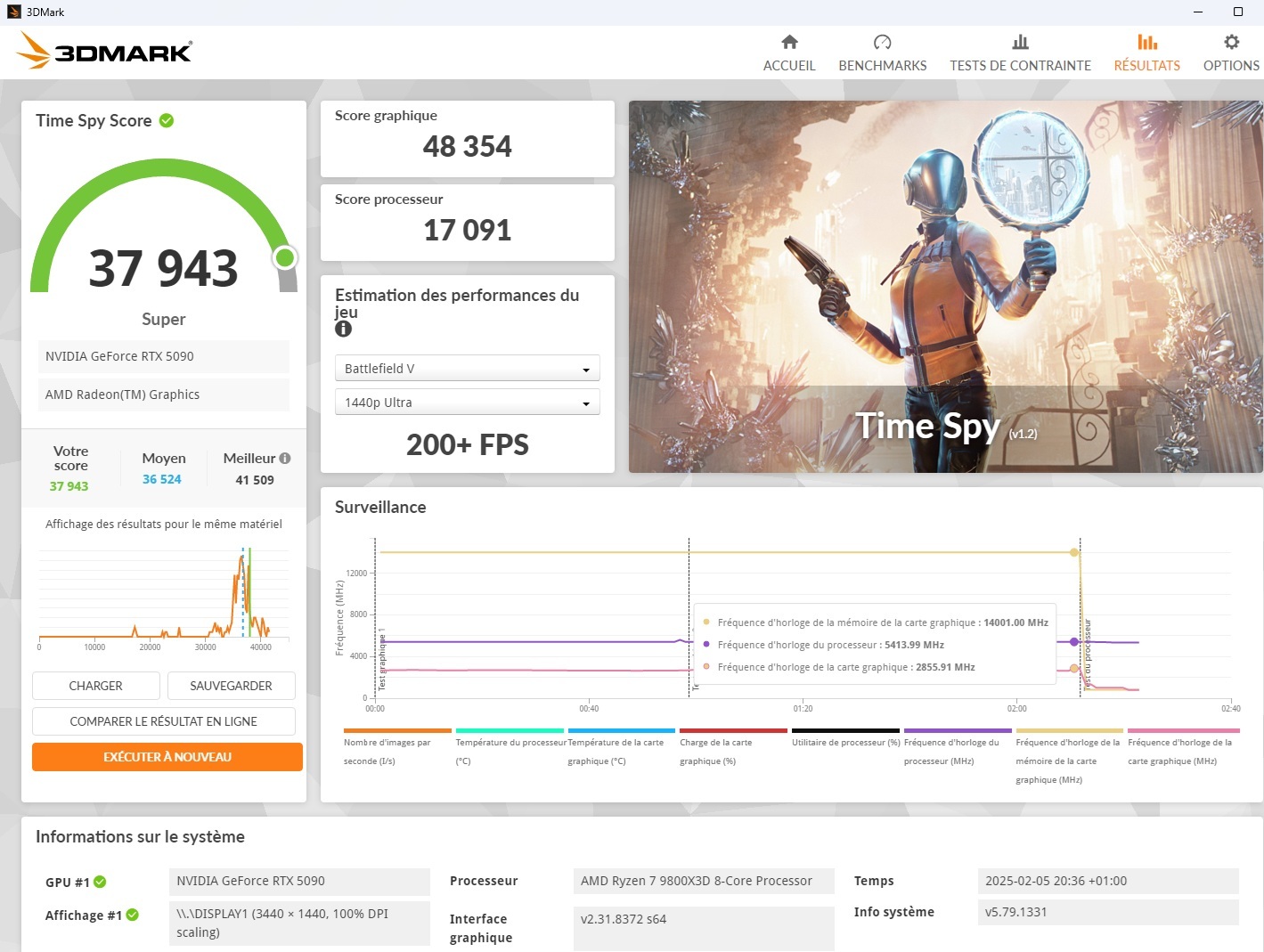Screen dimensions: 1264x952
Task: Click the Tests de contrainte chart icon
Action: pos(1020,42)
